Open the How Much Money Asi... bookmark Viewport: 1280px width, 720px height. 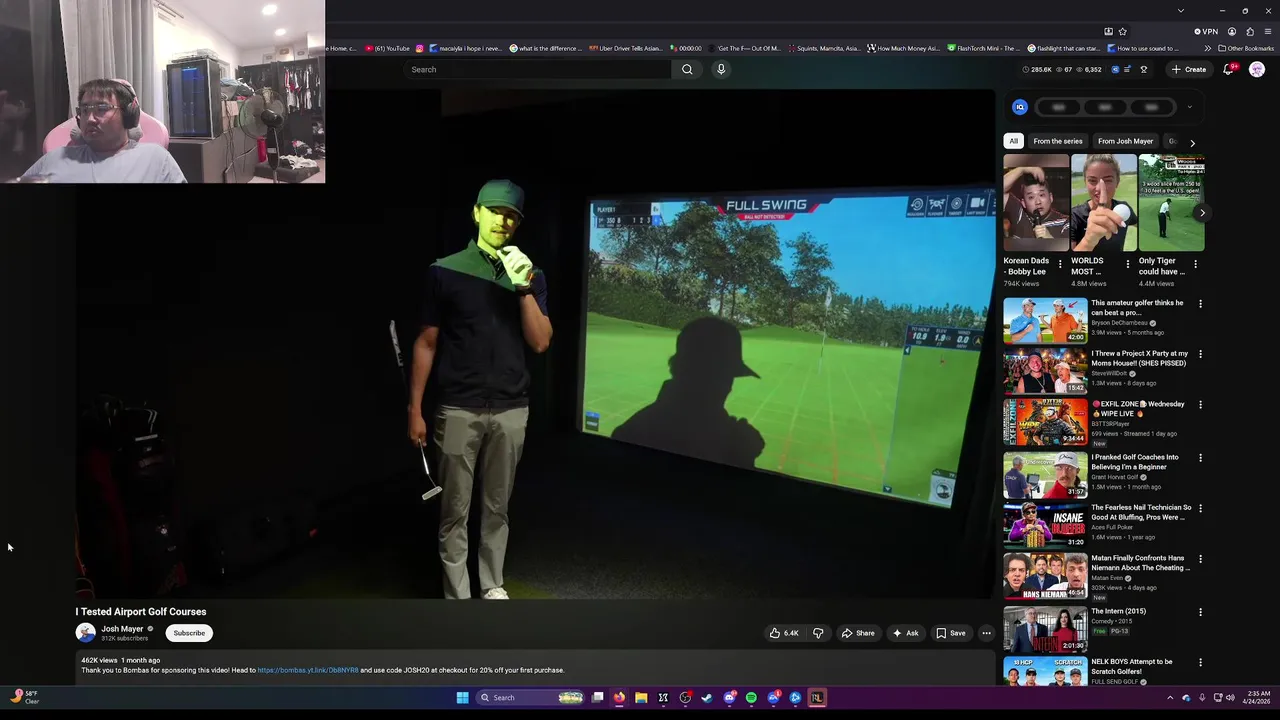click(x=903, y=48)
